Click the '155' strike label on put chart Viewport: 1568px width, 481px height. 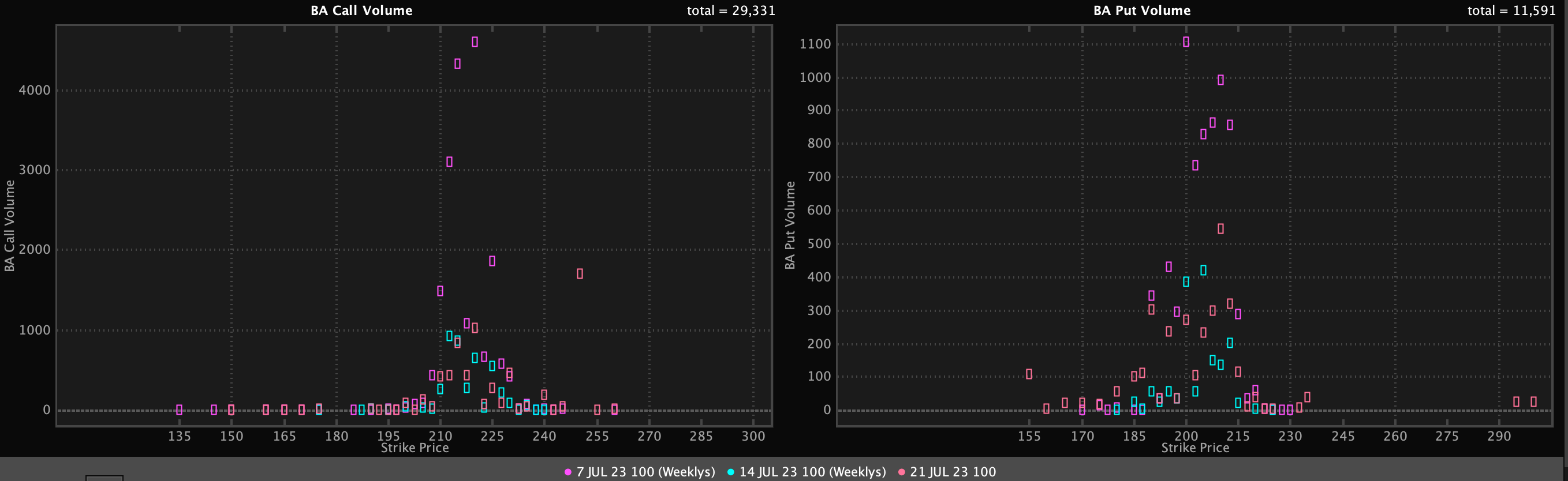1029,436
